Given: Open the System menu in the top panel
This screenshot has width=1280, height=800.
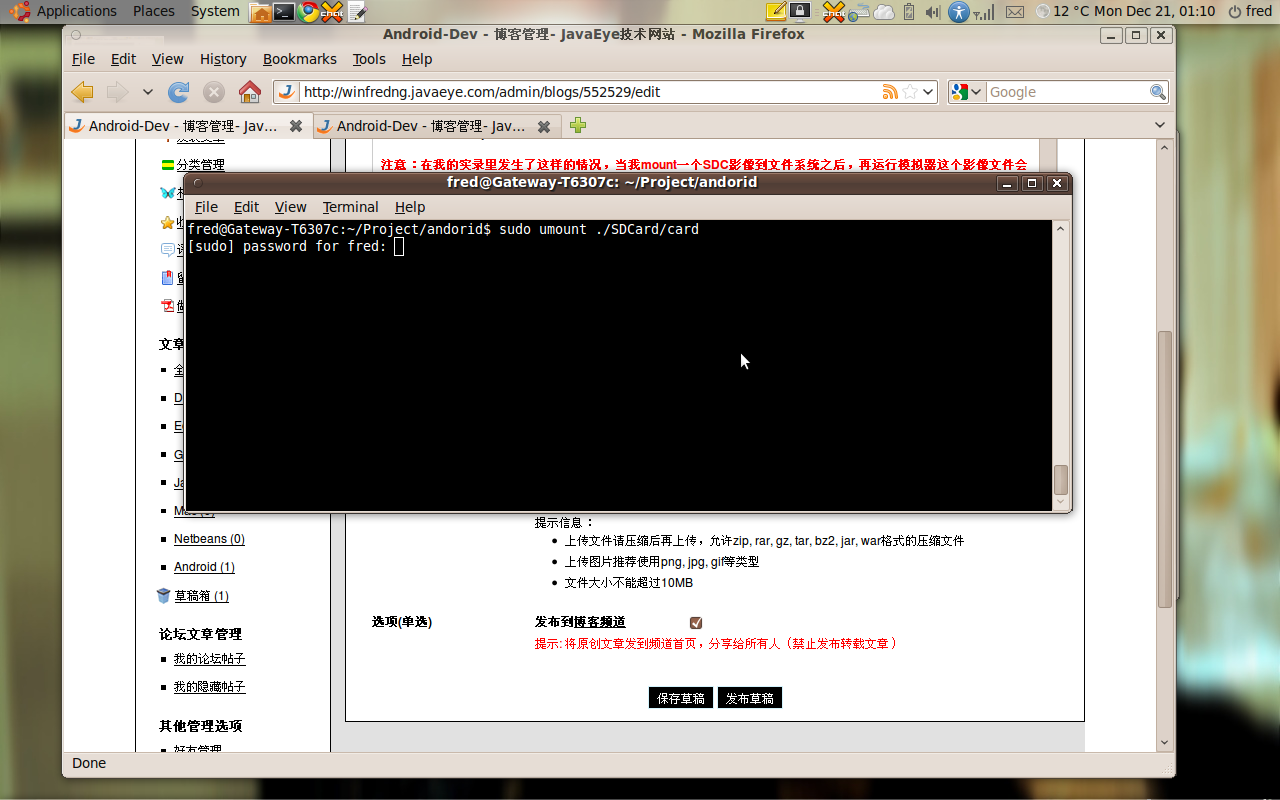Looking at the screenshot, I should coord(215,12).
